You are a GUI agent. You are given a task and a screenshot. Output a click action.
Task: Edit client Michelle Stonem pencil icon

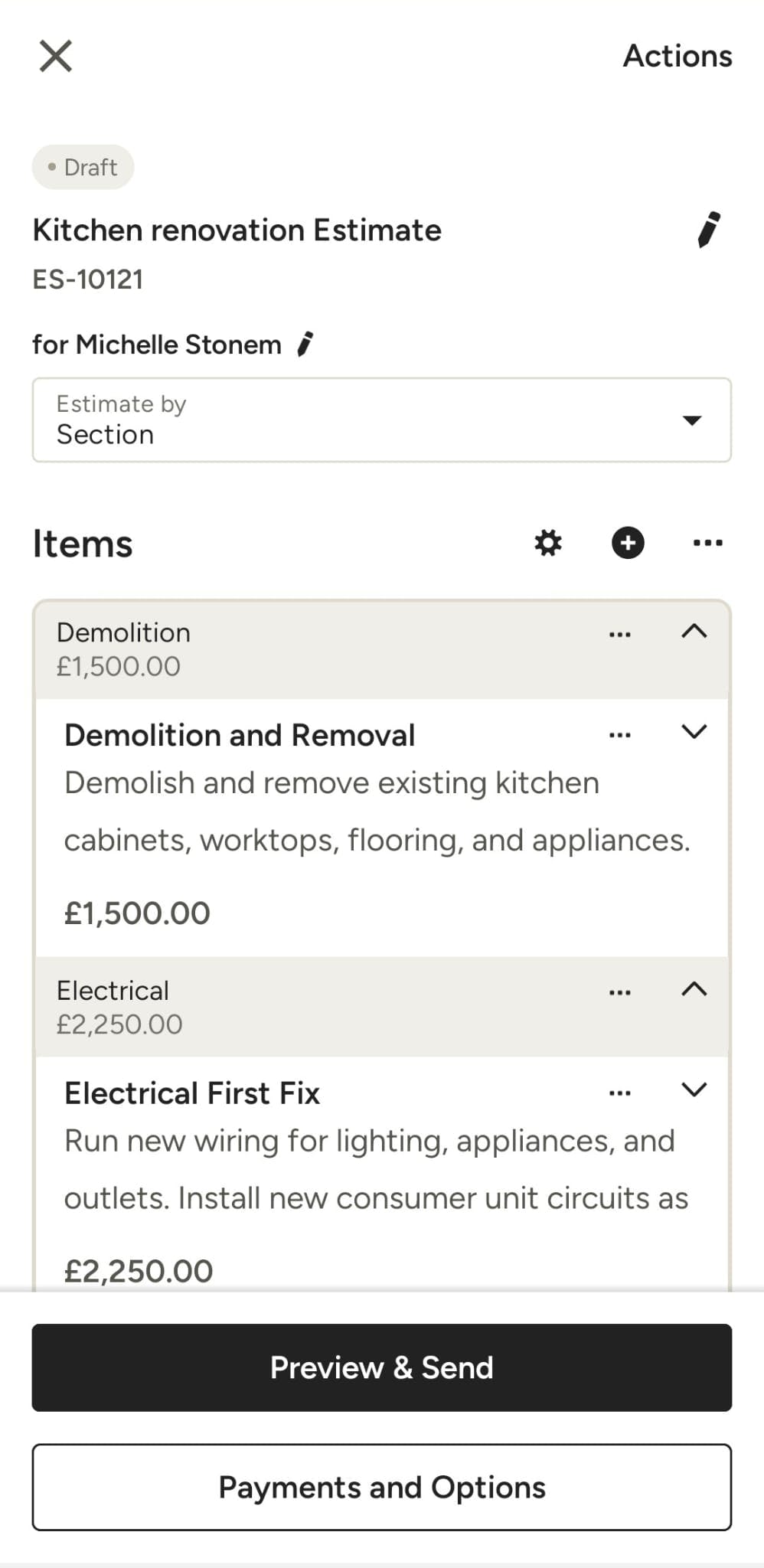[x=305, y=345]
